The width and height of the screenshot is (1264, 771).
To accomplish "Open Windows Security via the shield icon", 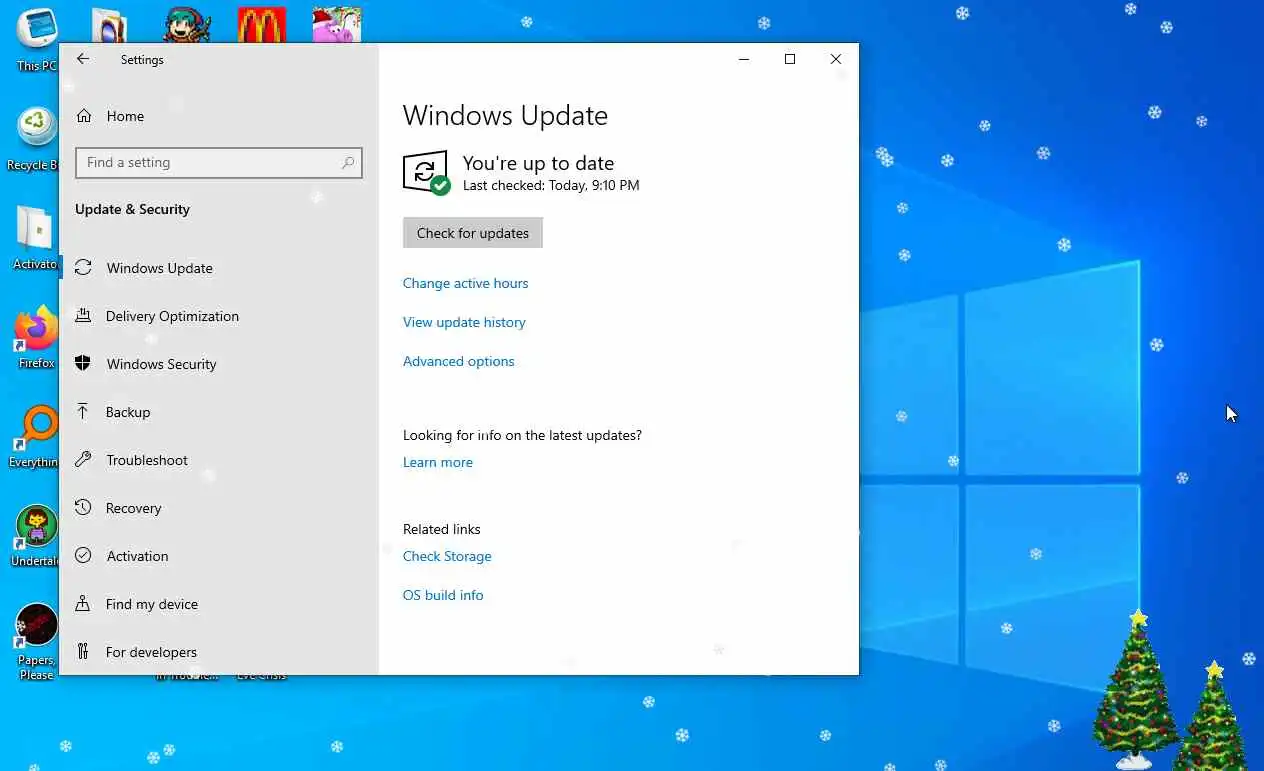I will (x=83, y=364).
